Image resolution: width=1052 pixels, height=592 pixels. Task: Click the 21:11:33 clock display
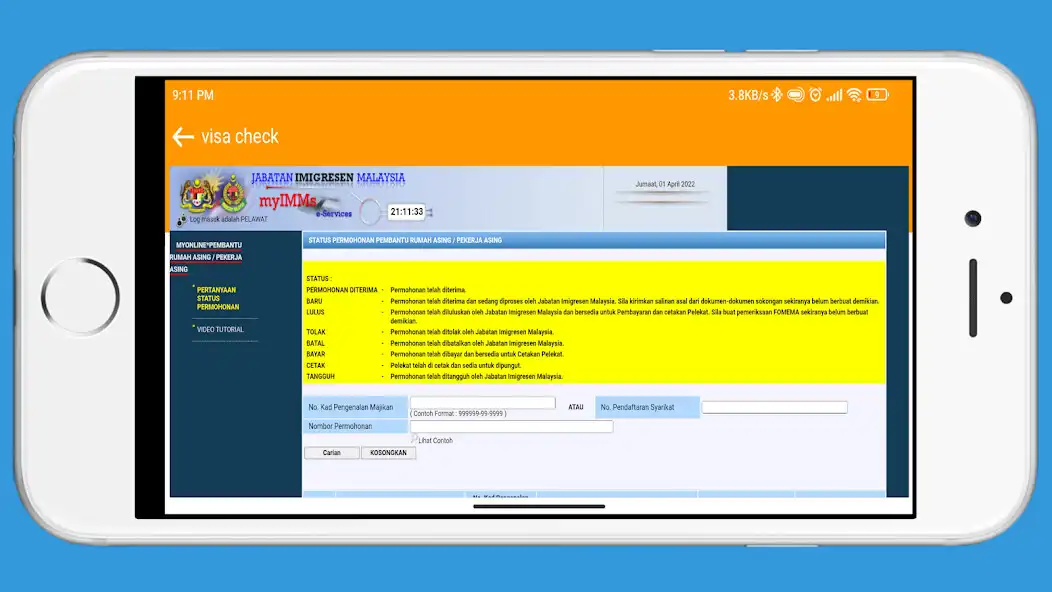pyautogui.click(x=407, y=211)
